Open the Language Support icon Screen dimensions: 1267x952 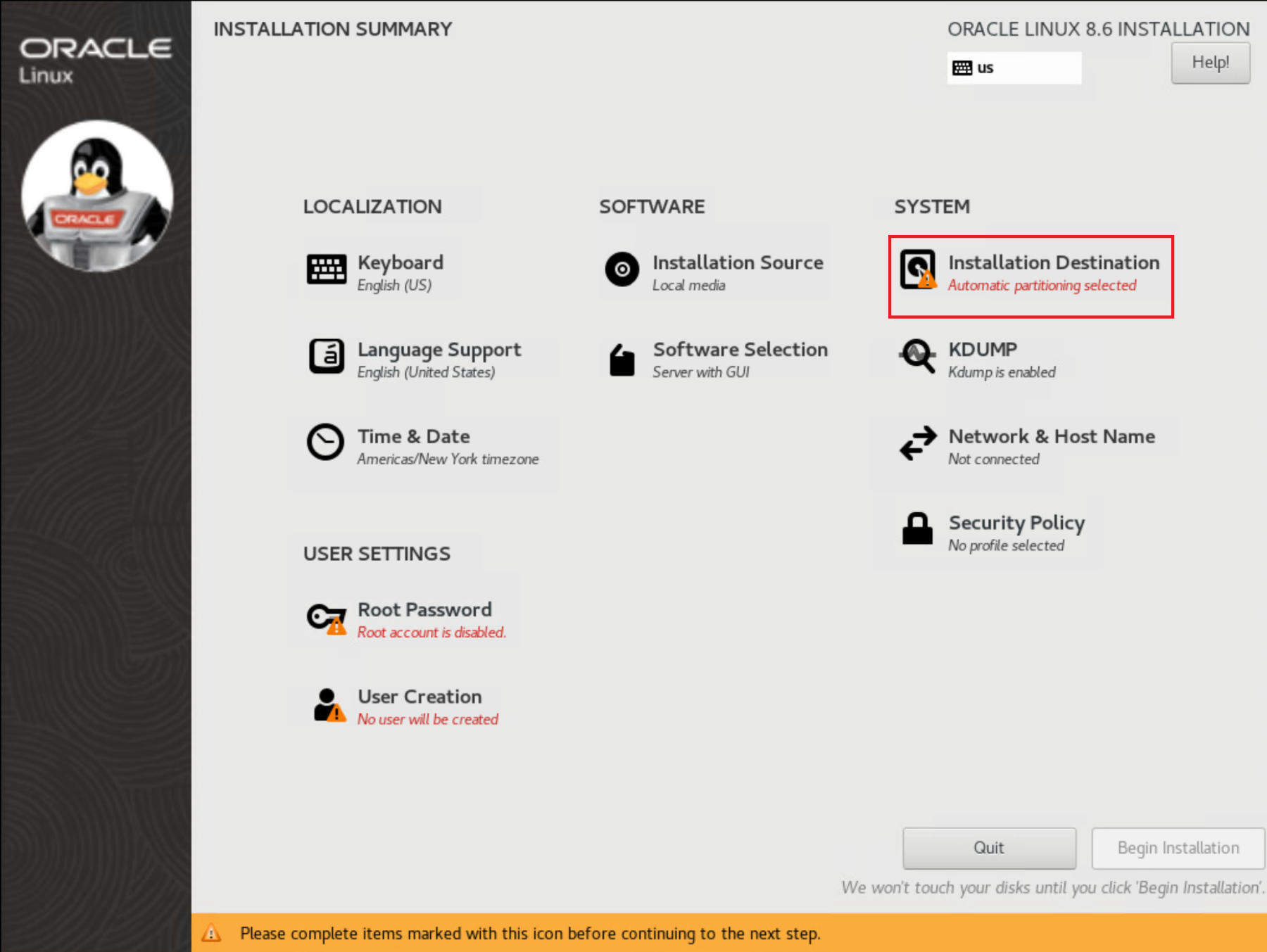pos(327,356)
